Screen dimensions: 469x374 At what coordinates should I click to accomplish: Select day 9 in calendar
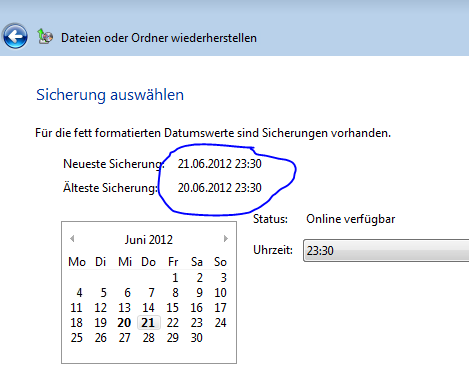pos(199,293)
